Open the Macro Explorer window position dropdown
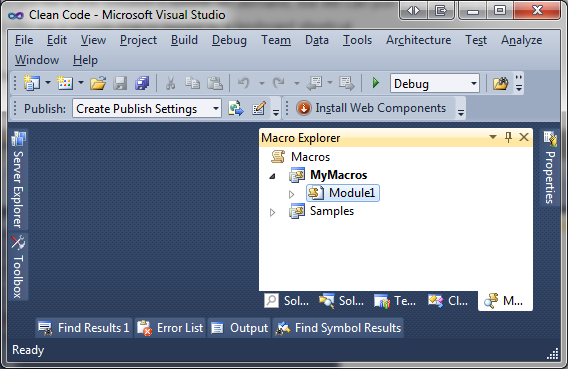 coord(493,137)
